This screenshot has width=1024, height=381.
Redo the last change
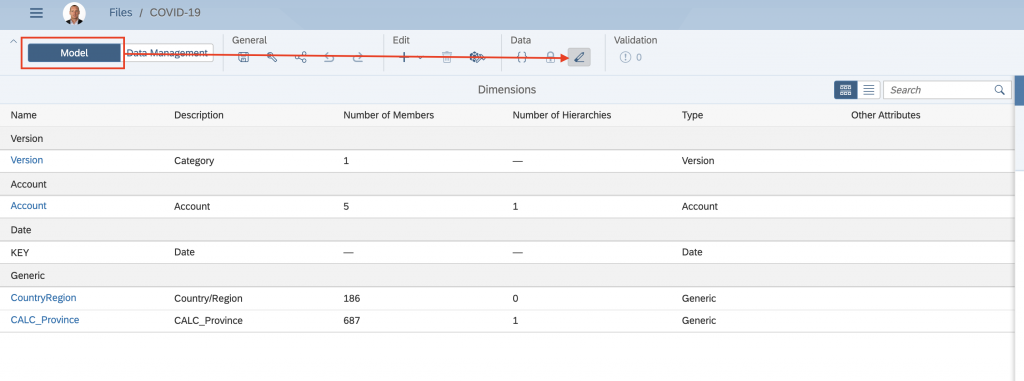click(x=358, y=58)
